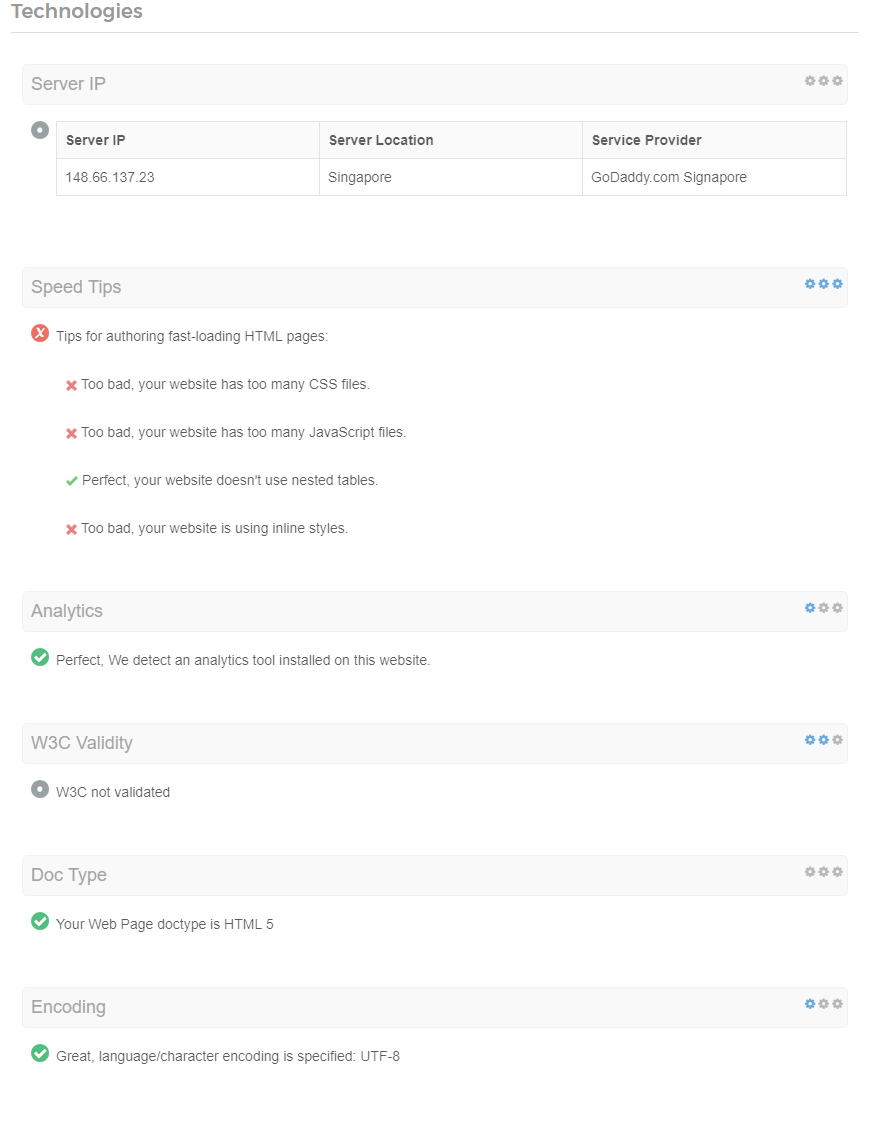Expand the W3C Validity section header
877x1126 pixels.
pos(435,743)
